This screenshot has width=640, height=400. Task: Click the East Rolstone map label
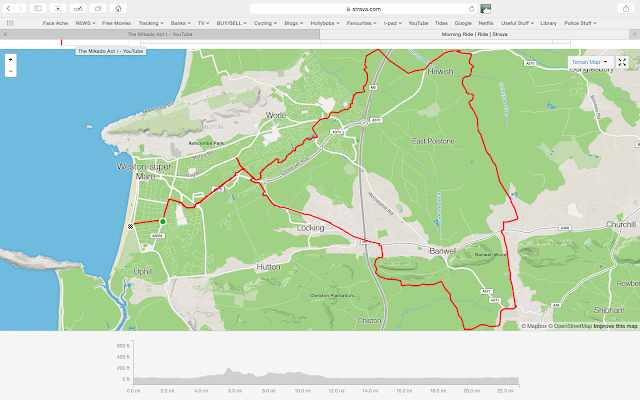433,141
